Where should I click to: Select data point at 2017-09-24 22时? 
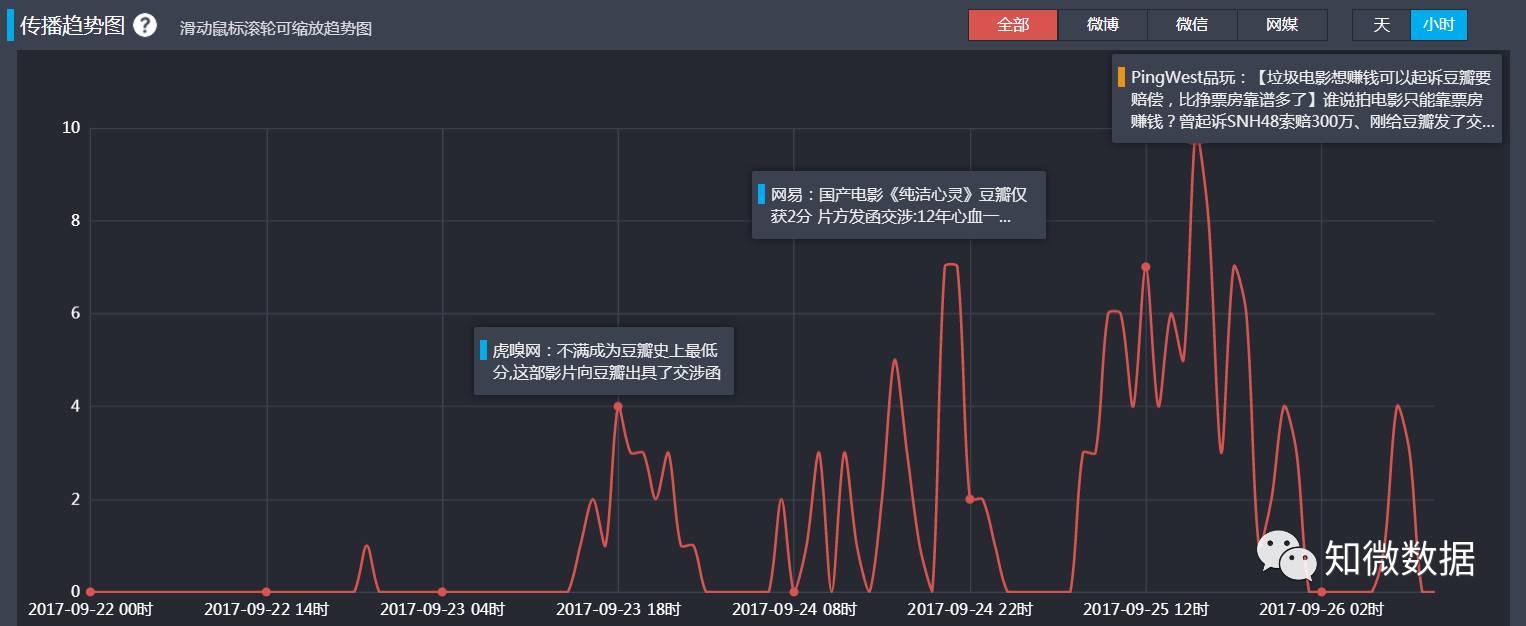(x=969, y=499)
